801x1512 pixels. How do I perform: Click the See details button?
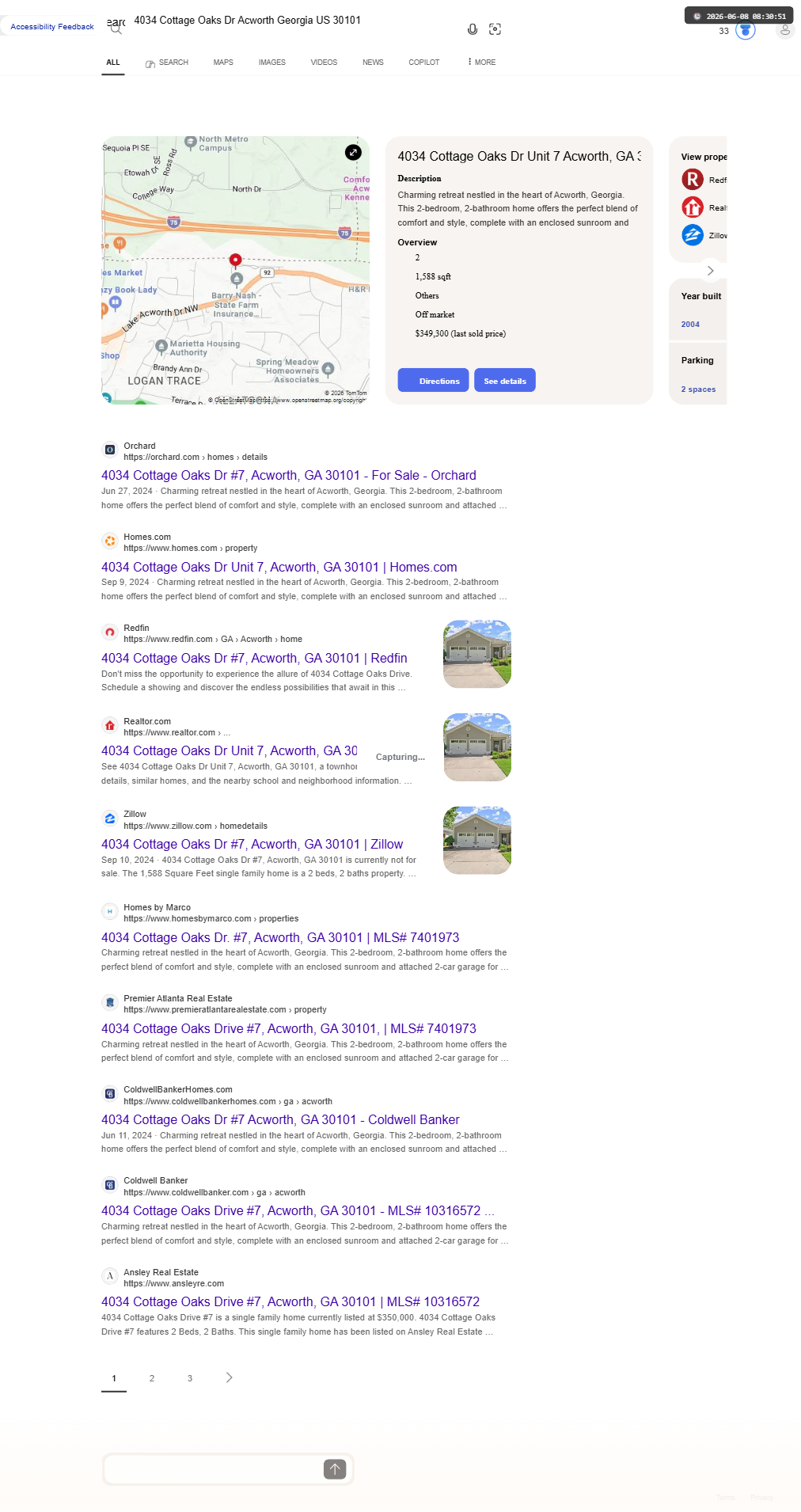[505, 380]
